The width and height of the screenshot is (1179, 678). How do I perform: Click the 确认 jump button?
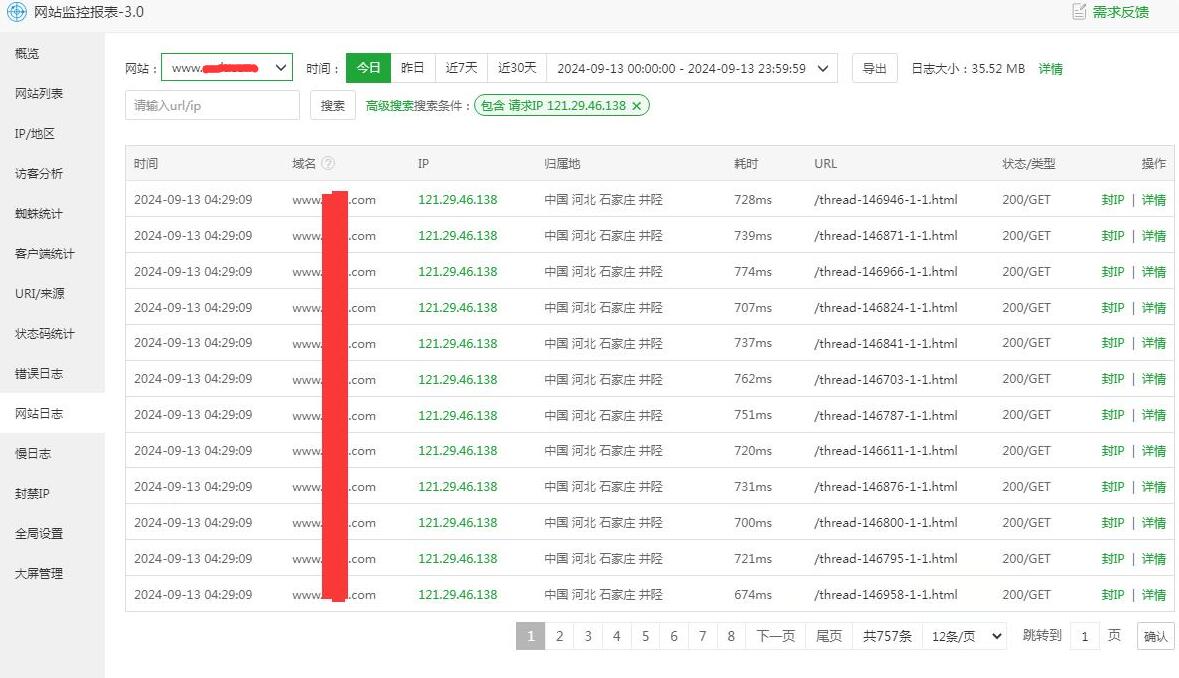[1155, 637]
